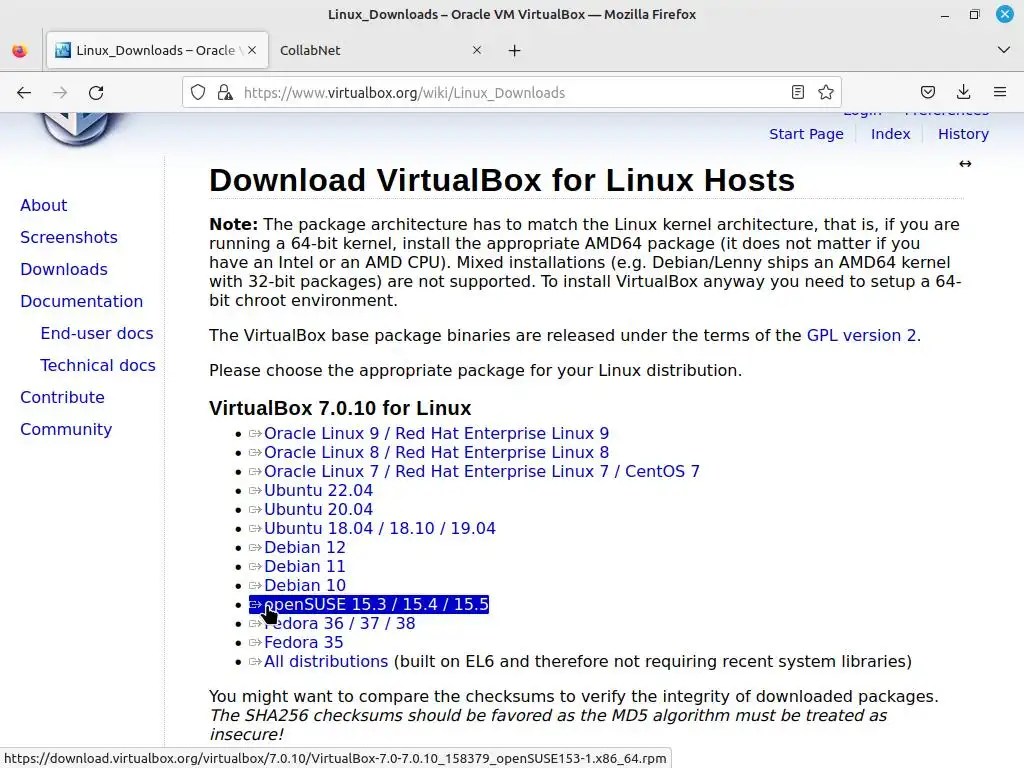Close the Linux_Downloads tab
Viewport: 1024px width, 768px height.
pyautogui.click(x=252, y=50)
